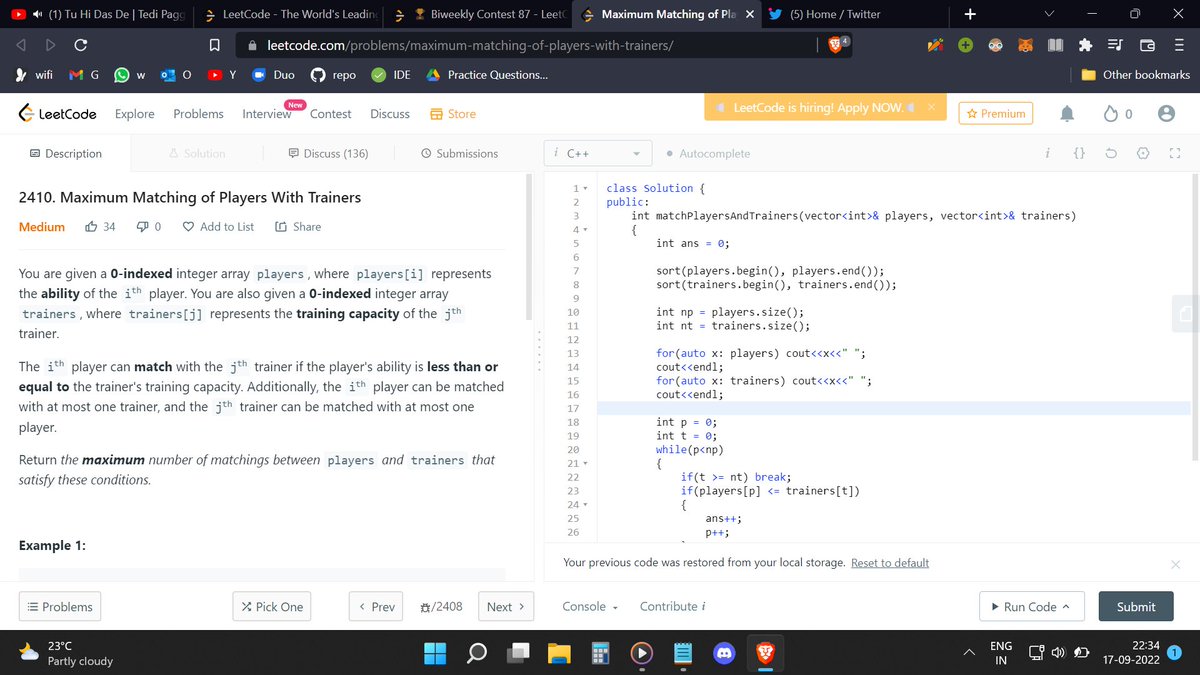Image resolution: width=1200 pixels, height=675 pixels.
Task: Open the Explore menu item
Action: point(135,114)
